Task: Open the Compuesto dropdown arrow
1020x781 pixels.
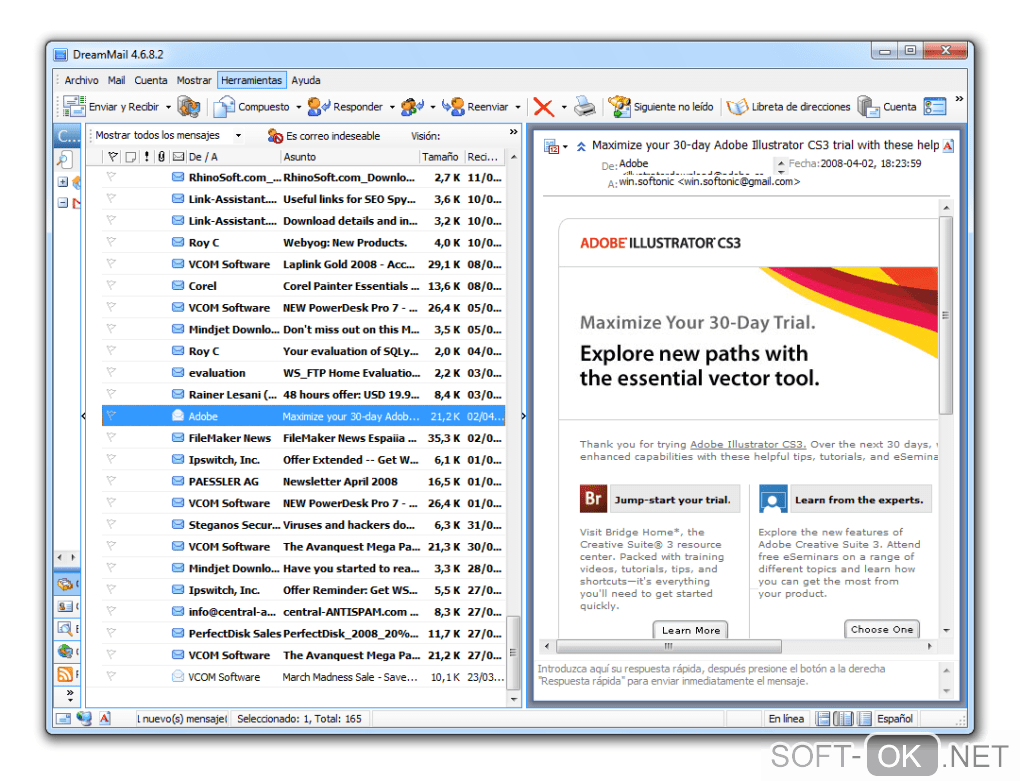Action: (299, 107)
